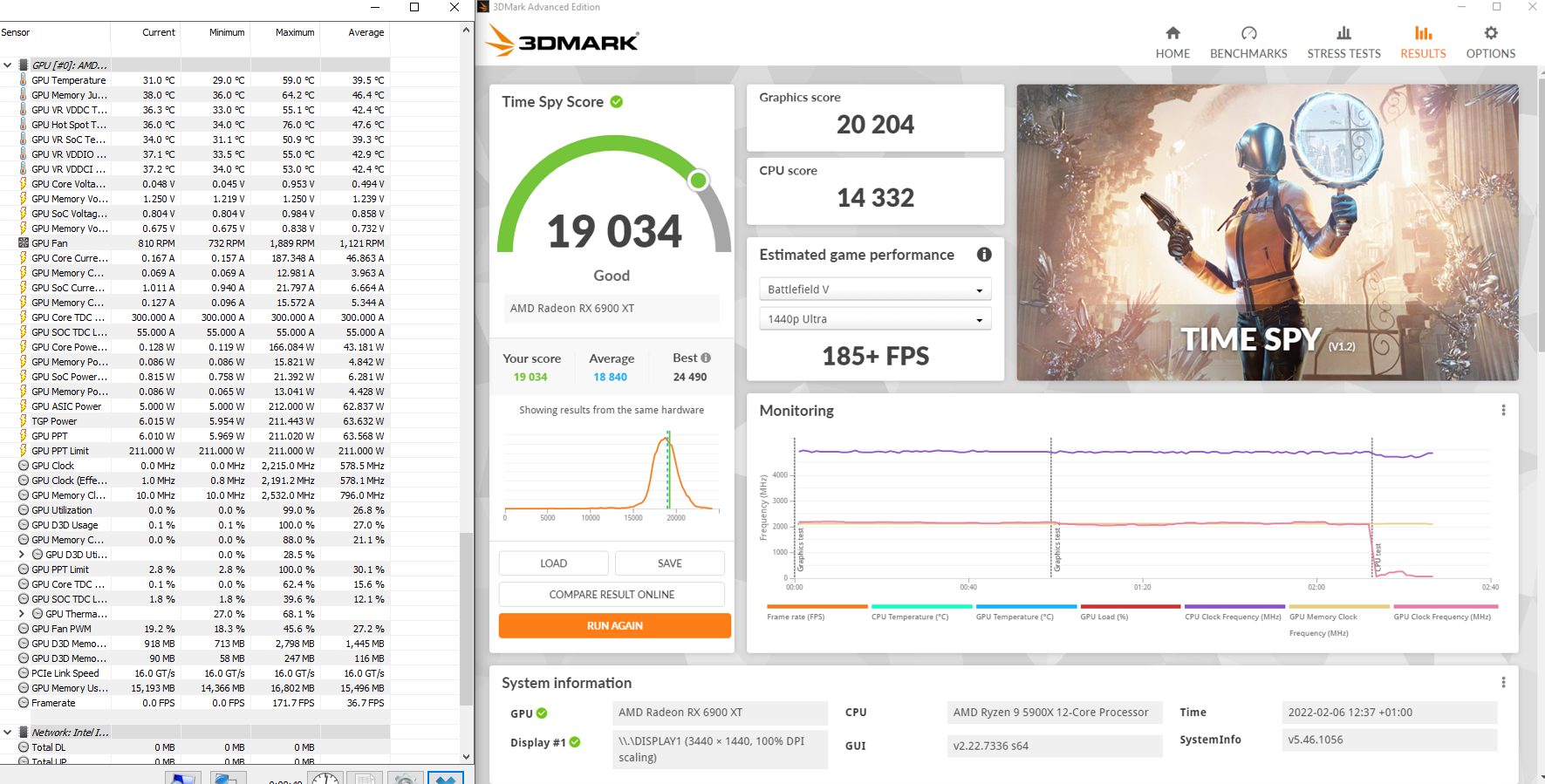Screen dimensions: 1545x784
Task: Click the SAVE button
Action: pyautogui.click(x=669, y=563)
